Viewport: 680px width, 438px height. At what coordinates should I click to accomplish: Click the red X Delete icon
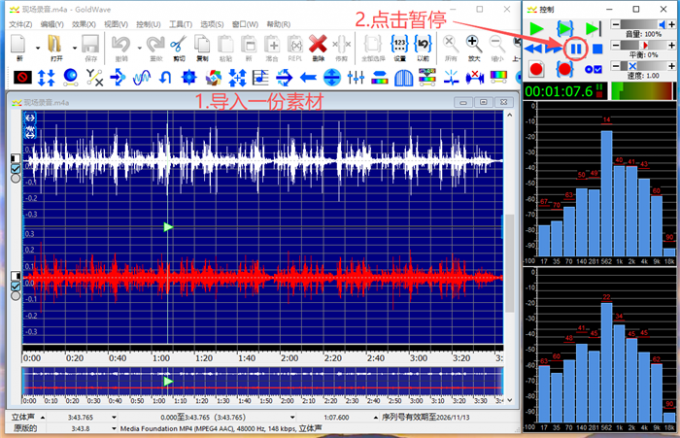pyautogui.click(x=318, y=44)
